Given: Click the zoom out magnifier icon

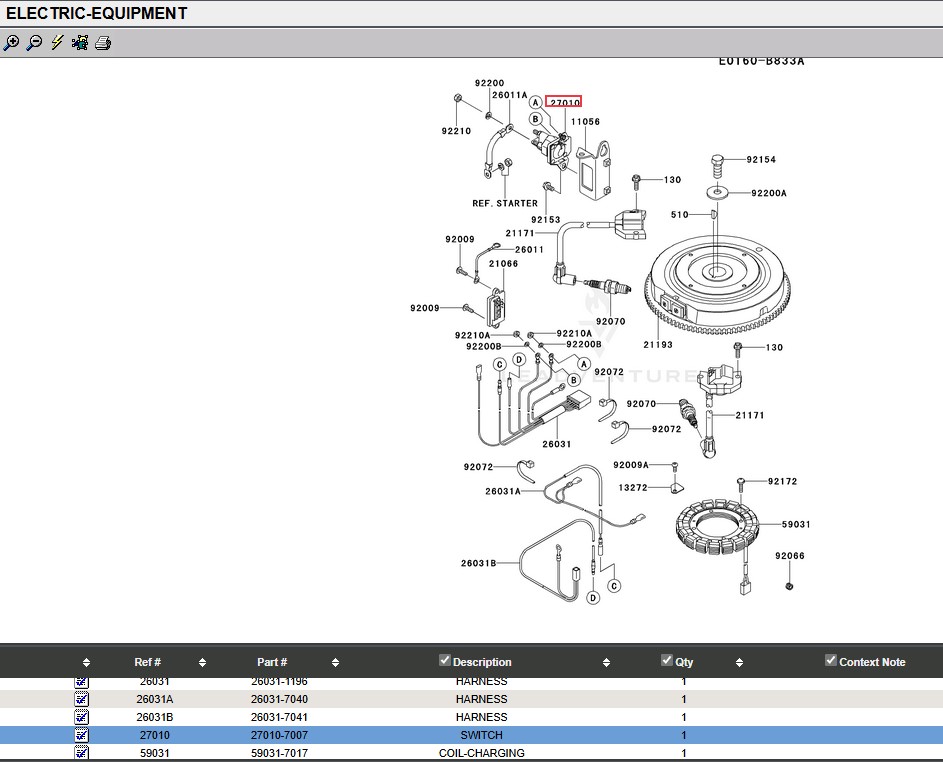Looking at the screenshot, I should [x=34, y=43].
